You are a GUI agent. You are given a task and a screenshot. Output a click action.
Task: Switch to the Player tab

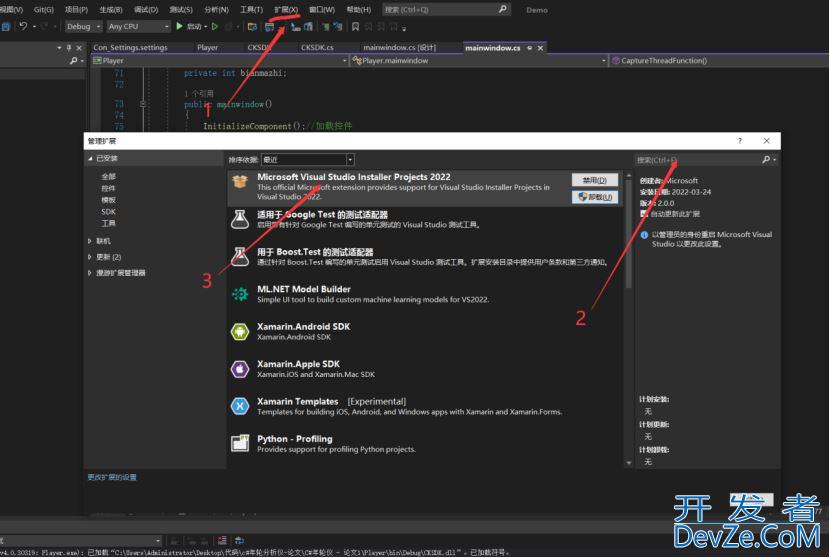(x=208, y=48)
